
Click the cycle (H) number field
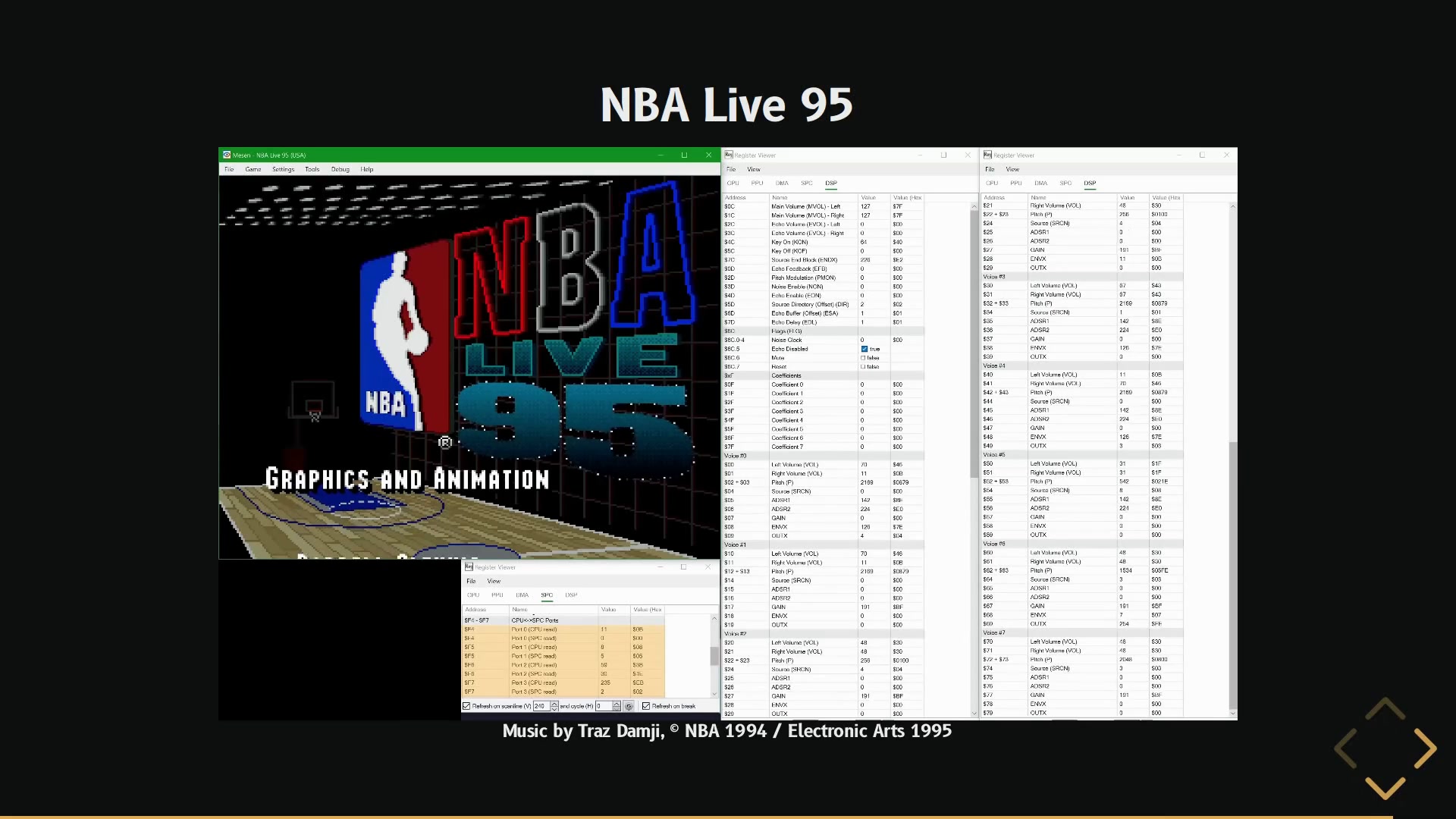604,706
